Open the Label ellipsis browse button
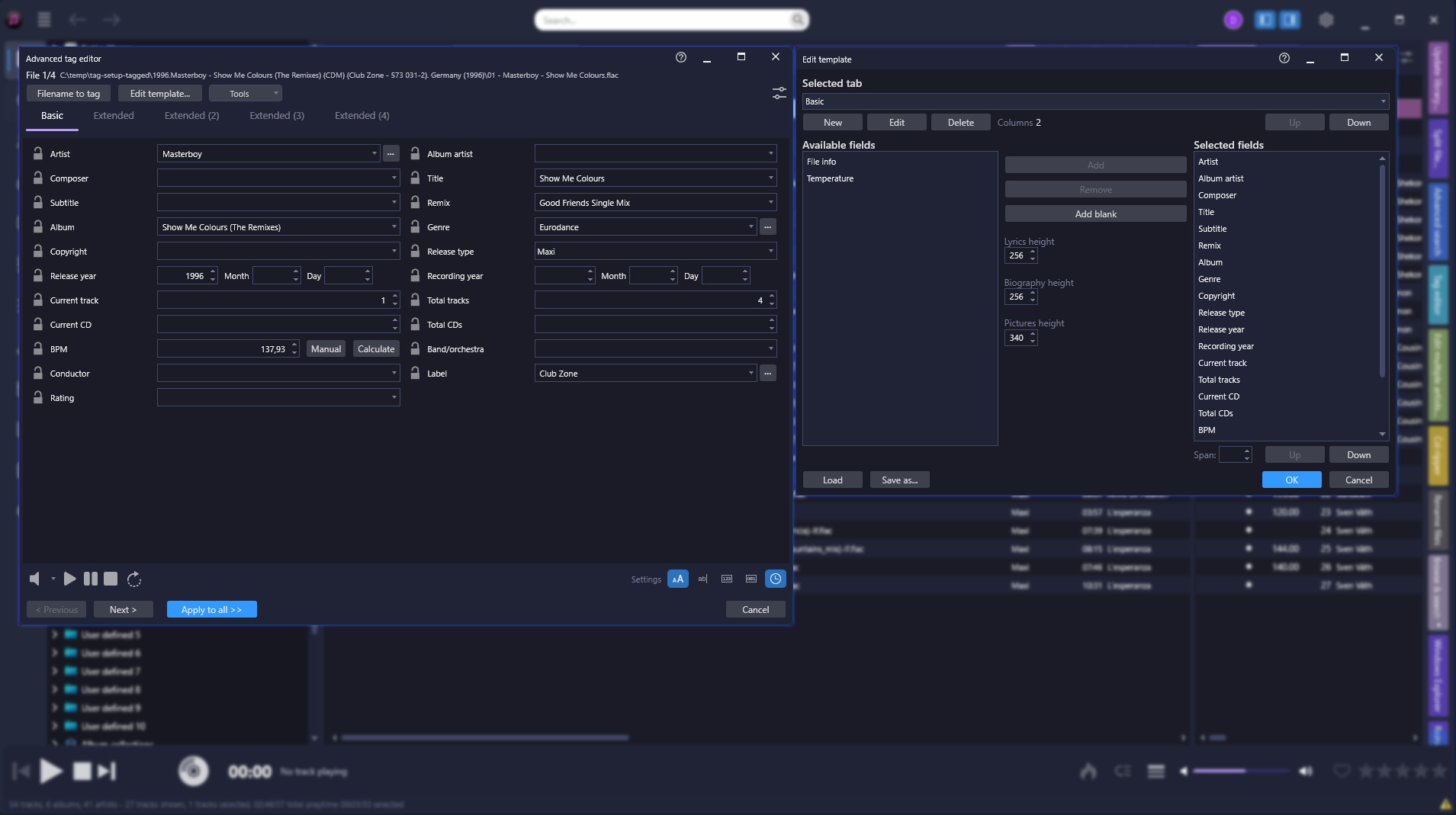The image size is (1456, 815). (x=768, y=373)
